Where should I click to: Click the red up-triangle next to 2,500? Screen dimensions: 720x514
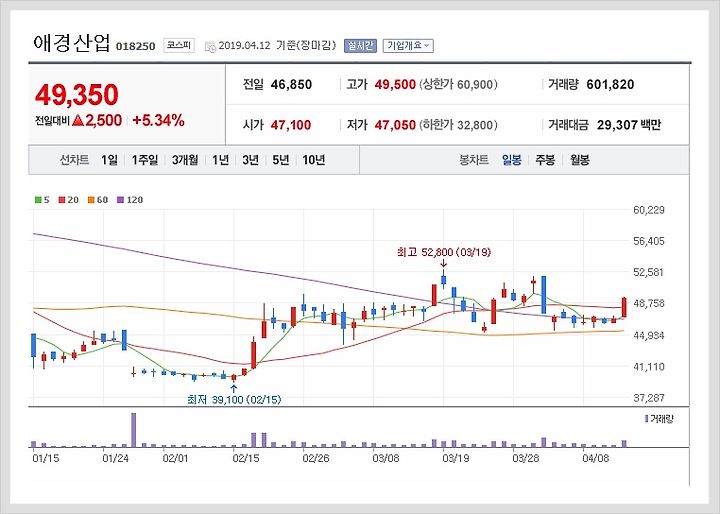tap(78, 120)
